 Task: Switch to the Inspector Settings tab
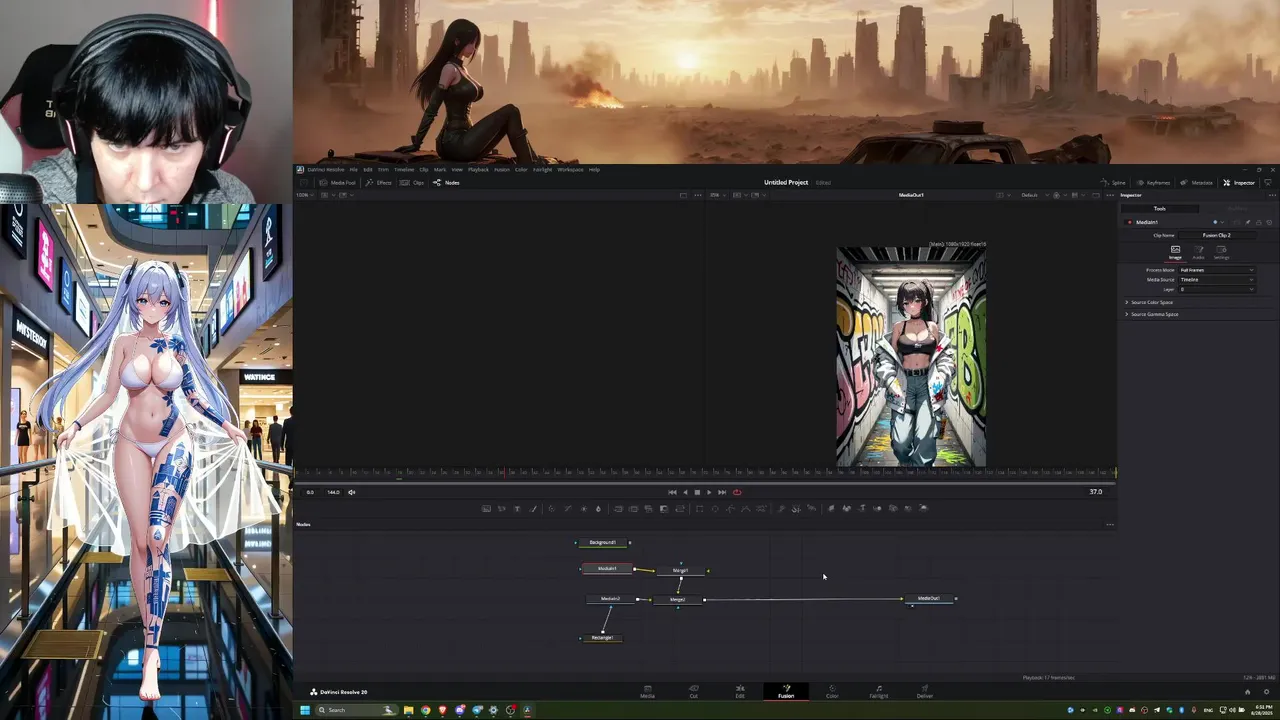(1221, 252)
